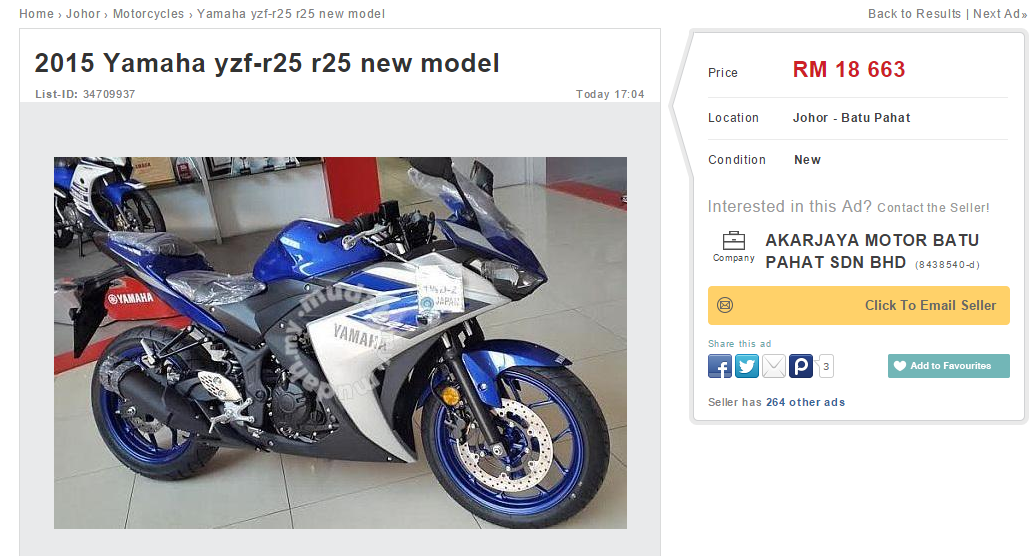Open the Home breadcrumb link
This screenshot has height=556, width=1036.
pyautogui.click(x=36, y=14)
